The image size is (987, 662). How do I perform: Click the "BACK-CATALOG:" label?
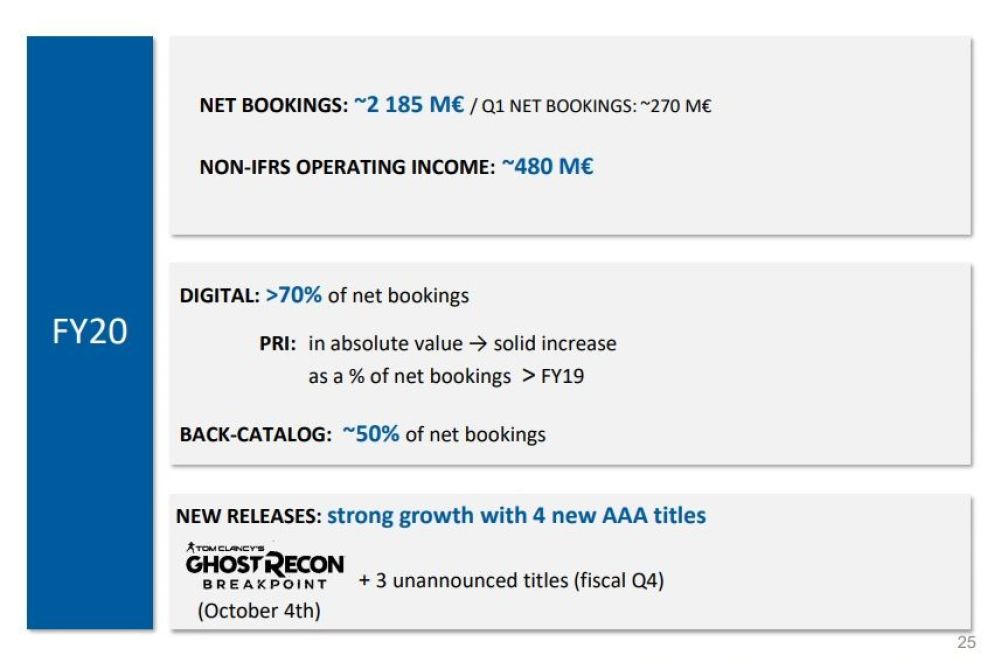pyautogui.click(x=255, y=435)
